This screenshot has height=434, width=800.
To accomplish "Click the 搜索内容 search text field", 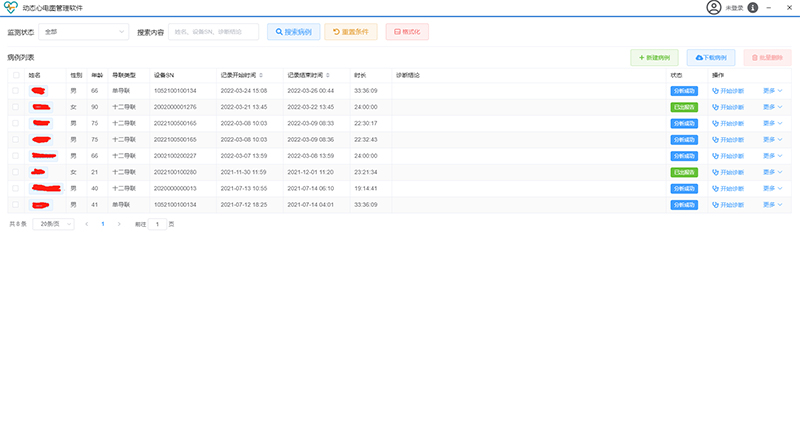I will (213, 32).
